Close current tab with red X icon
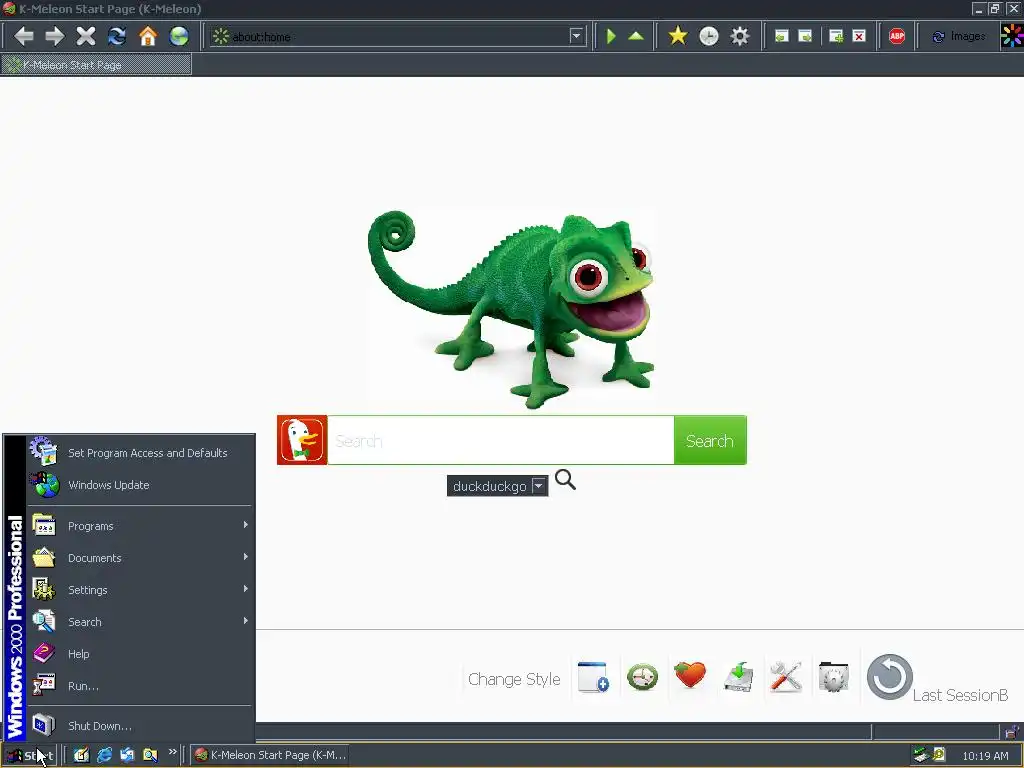Screen dimensions: 1024x768 coord(859,37)
